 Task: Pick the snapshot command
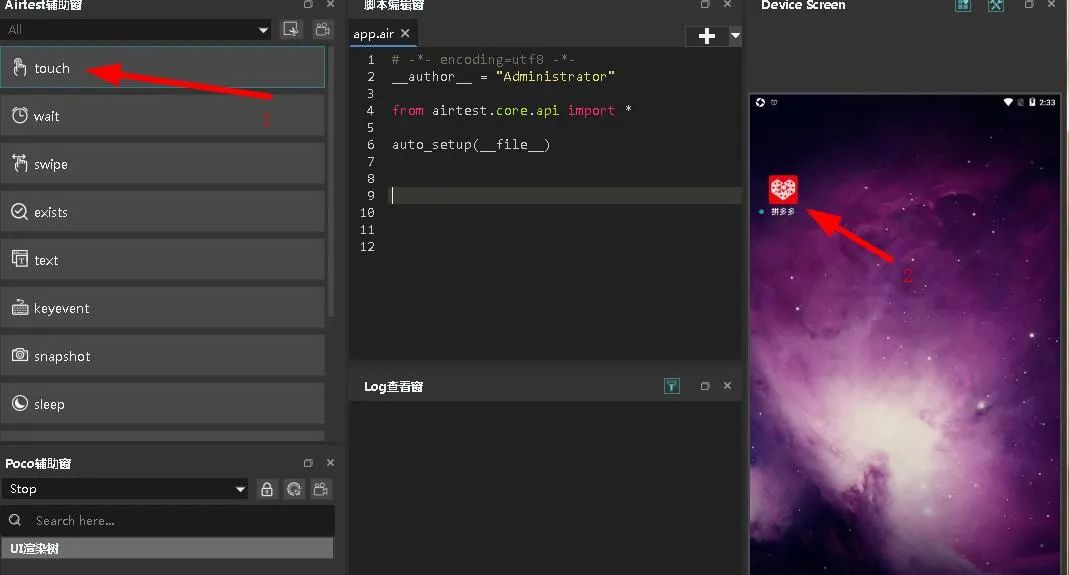tap(162, 356)
